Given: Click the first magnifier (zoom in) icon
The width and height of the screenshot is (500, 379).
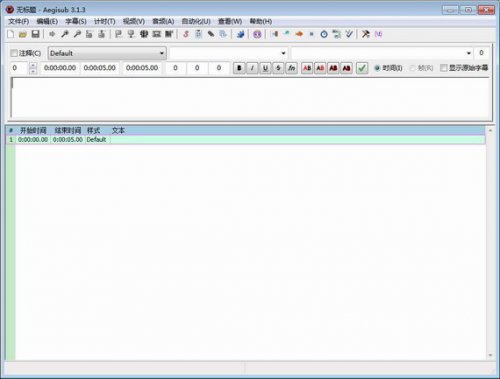Looking at the screenshot, I should click(65, 34).
